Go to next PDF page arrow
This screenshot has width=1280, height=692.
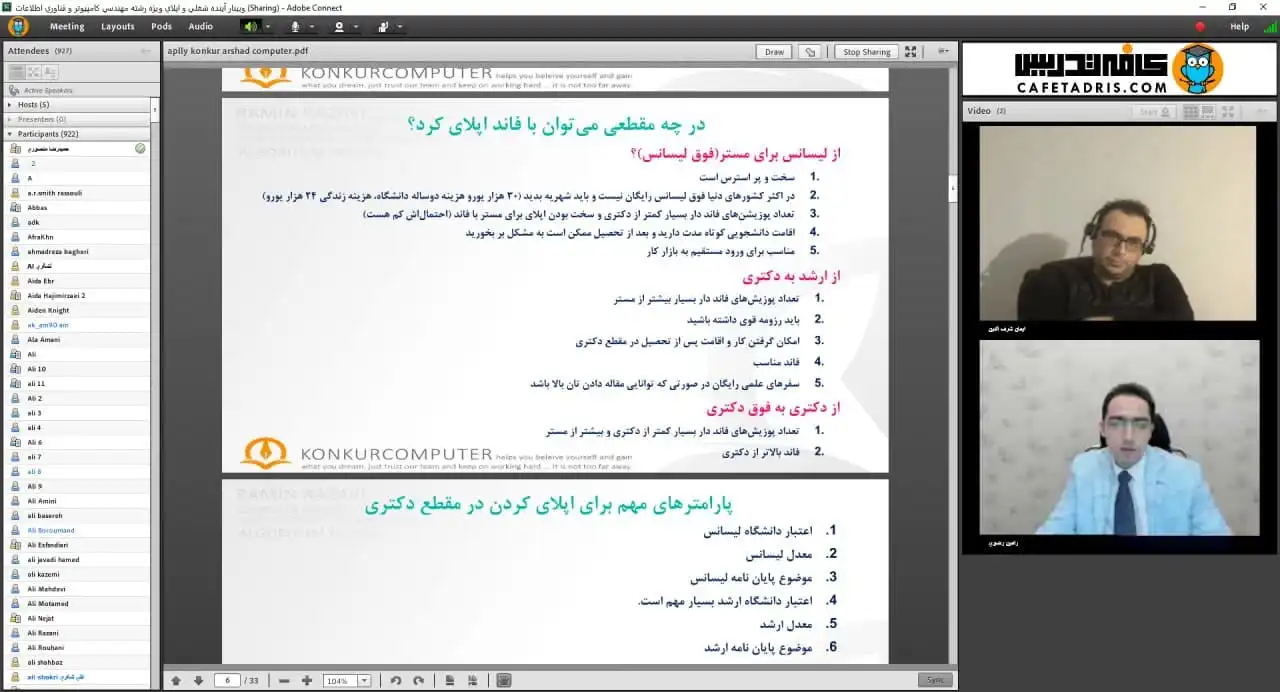(x=198, y=681)
